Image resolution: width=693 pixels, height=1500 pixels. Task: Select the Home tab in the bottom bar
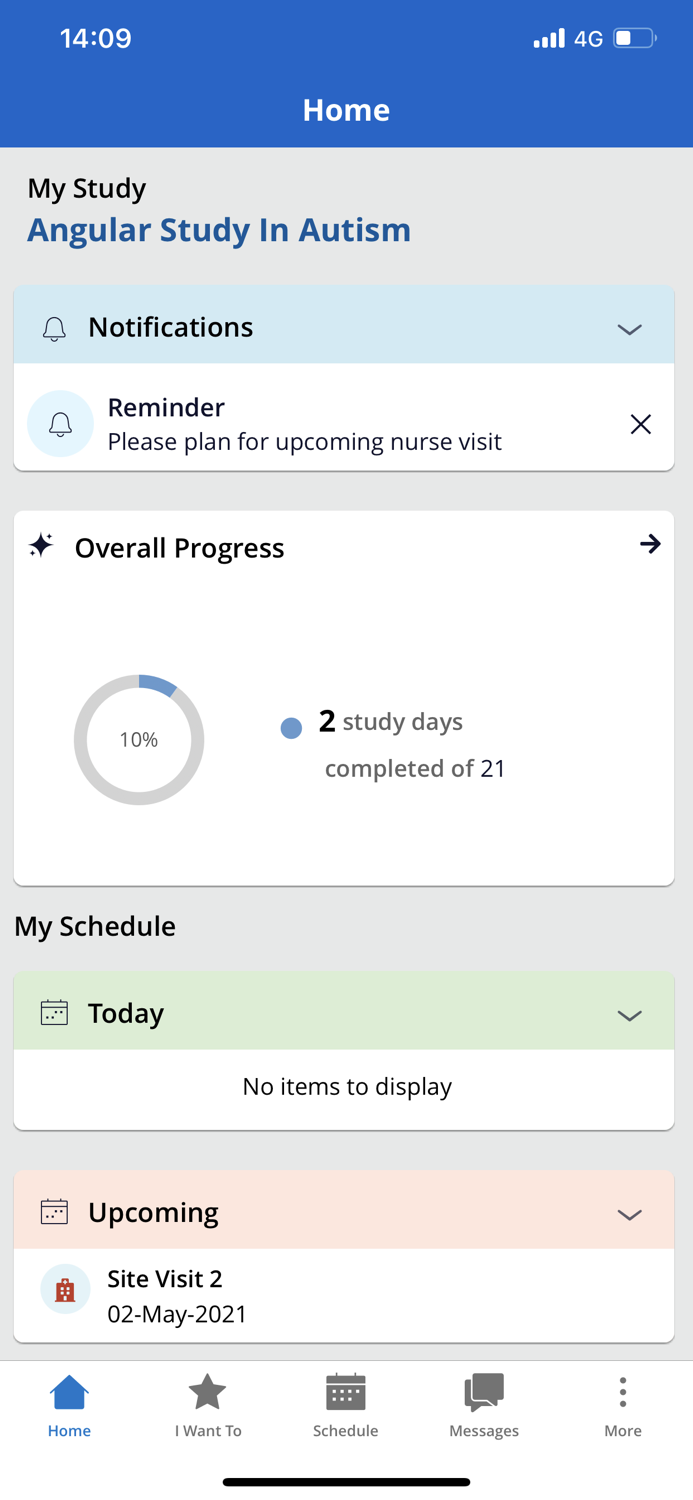click(69, 1405)
